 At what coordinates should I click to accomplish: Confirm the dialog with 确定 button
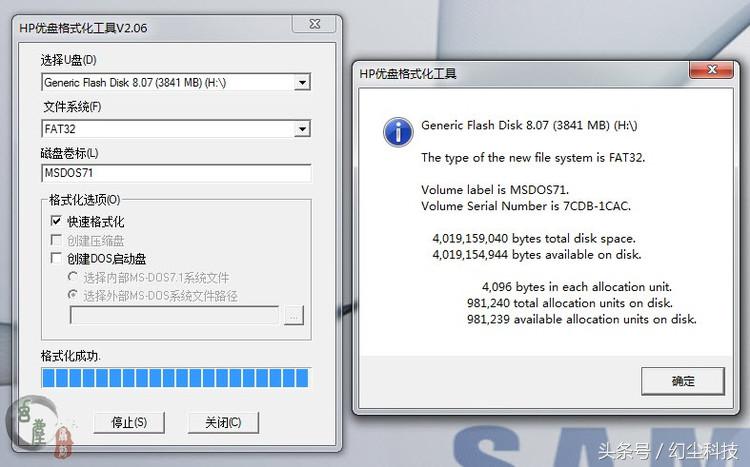coord(683,381)
